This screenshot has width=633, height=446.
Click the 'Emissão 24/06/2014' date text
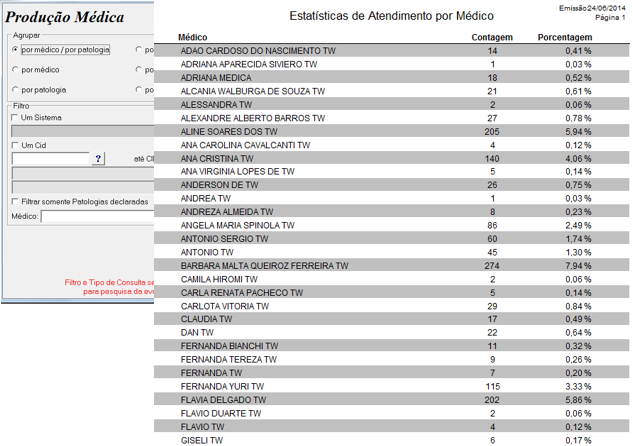click(592, 8)
